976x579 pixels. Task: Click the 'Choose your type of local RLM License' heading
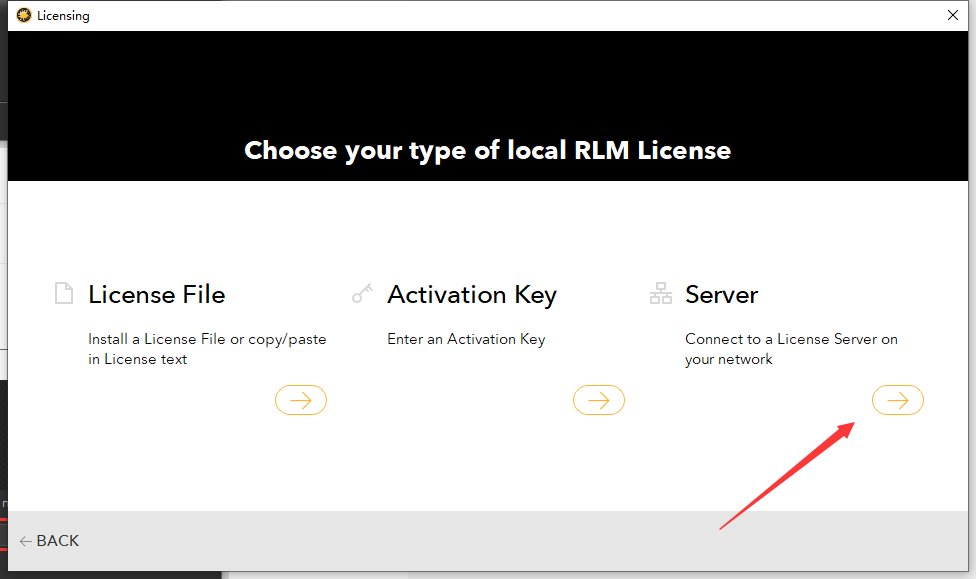487,151
